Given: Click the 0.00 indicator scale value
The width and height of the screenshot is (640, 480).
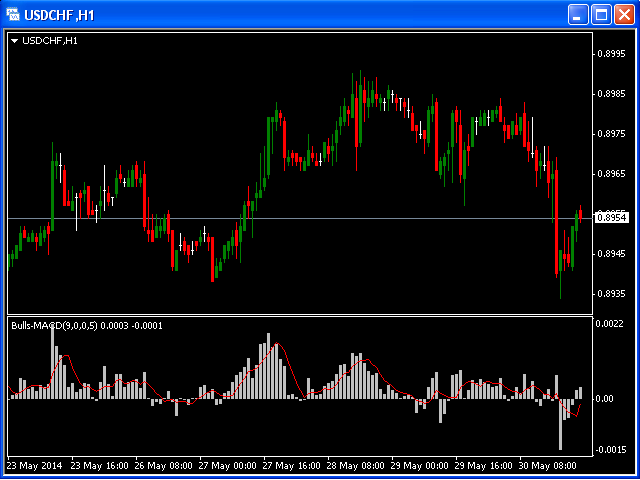Looking at the screenshot, I should (x=604, y=399).
